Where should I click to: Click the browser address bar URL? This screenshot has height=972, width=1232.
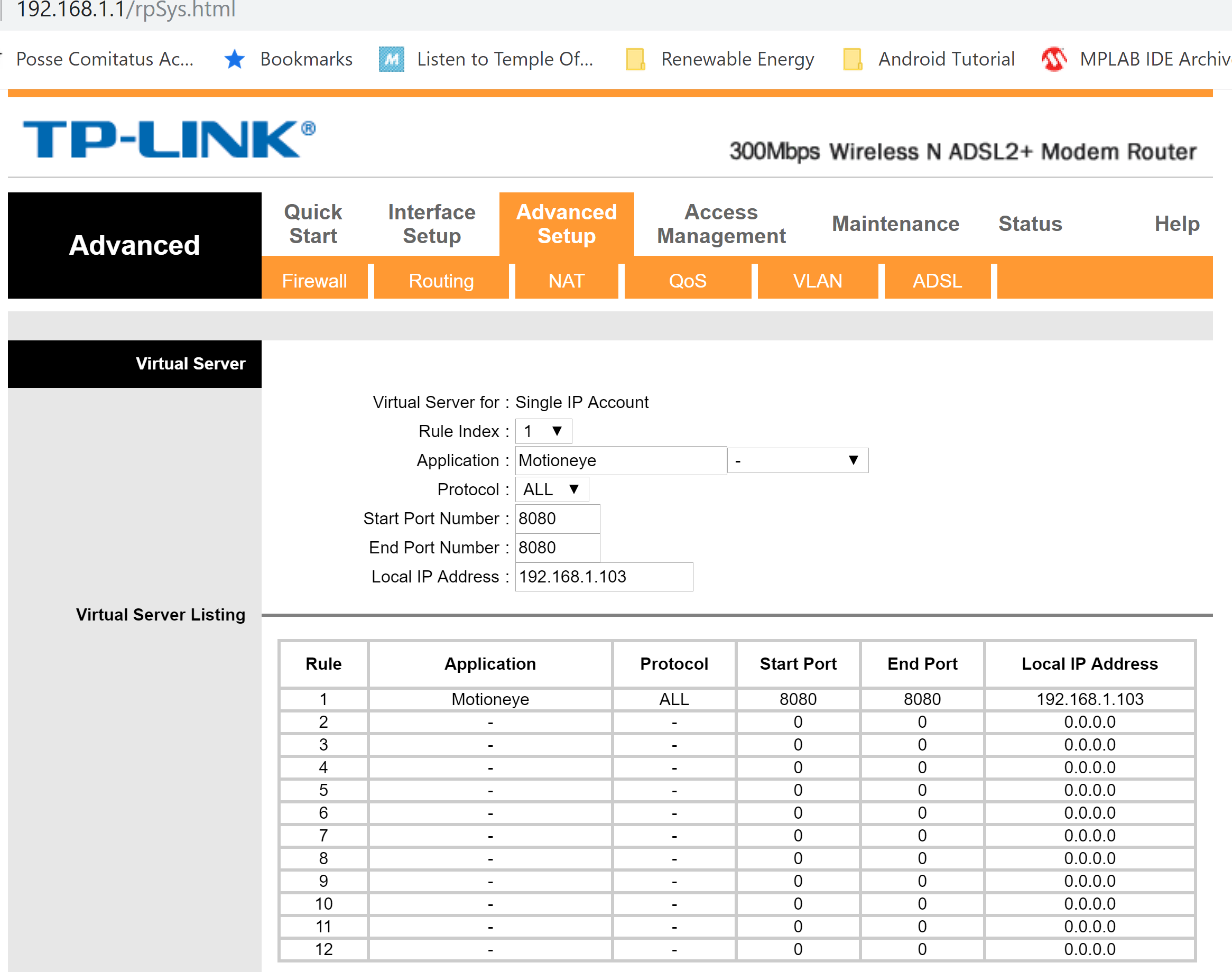click(126, 10)
